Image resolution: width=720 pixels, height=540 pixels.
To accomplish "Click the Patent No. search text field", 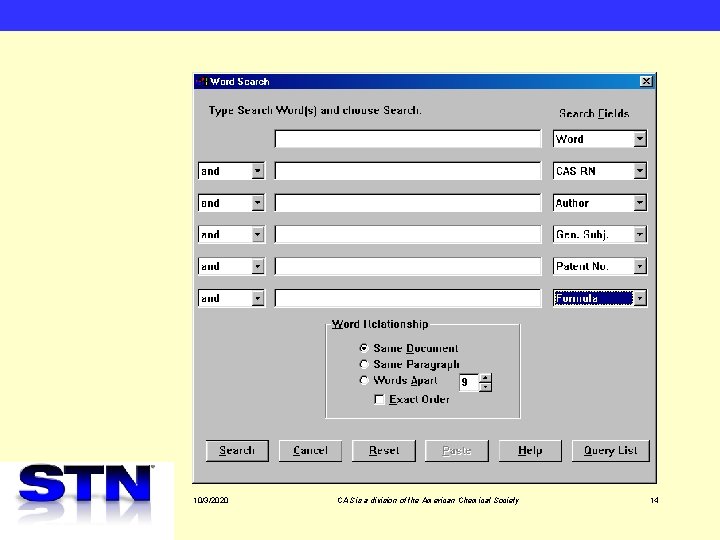I will pyautogui.click(x=408, y=266).
